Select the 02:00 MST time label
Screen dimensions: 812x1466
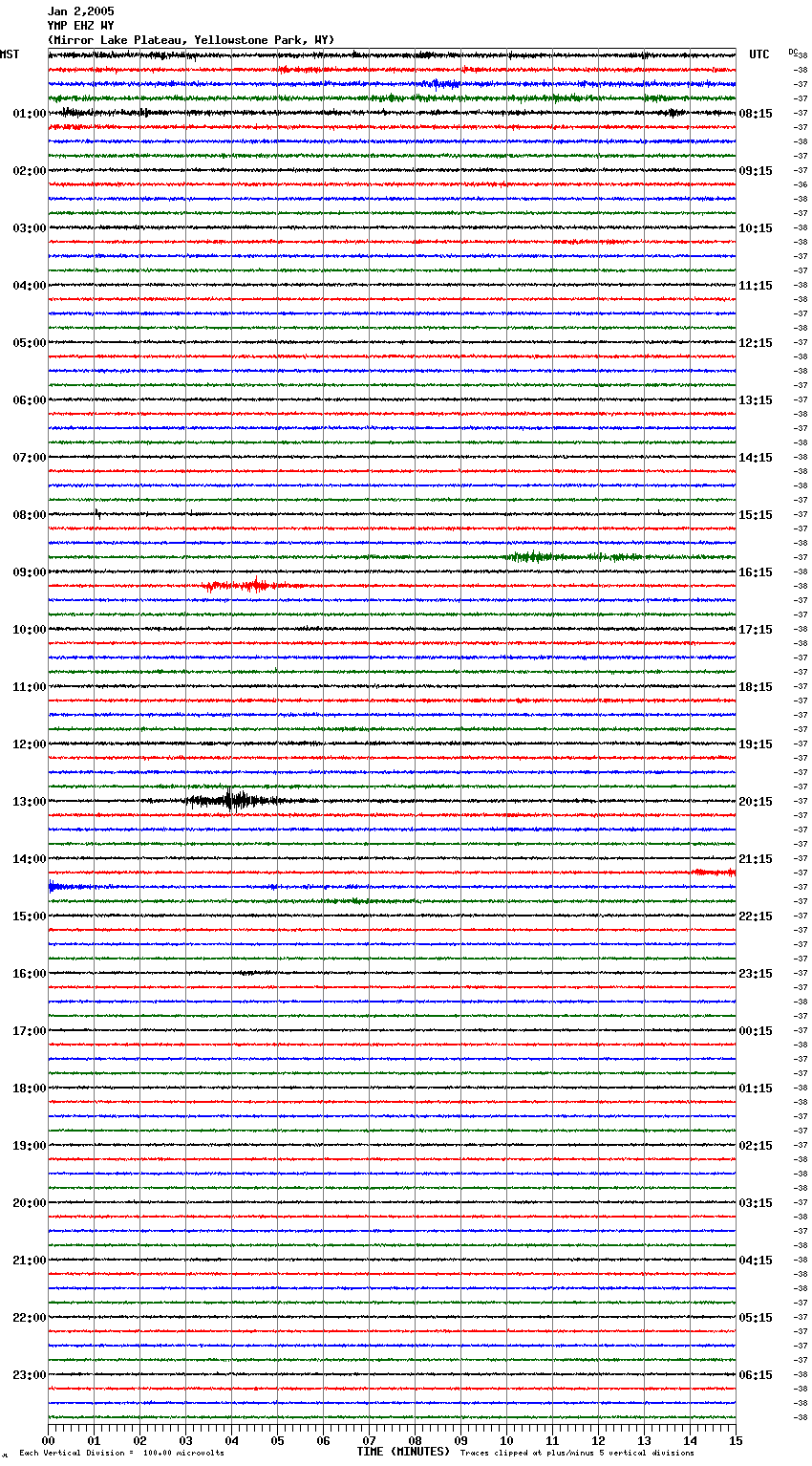click(30, 171)
